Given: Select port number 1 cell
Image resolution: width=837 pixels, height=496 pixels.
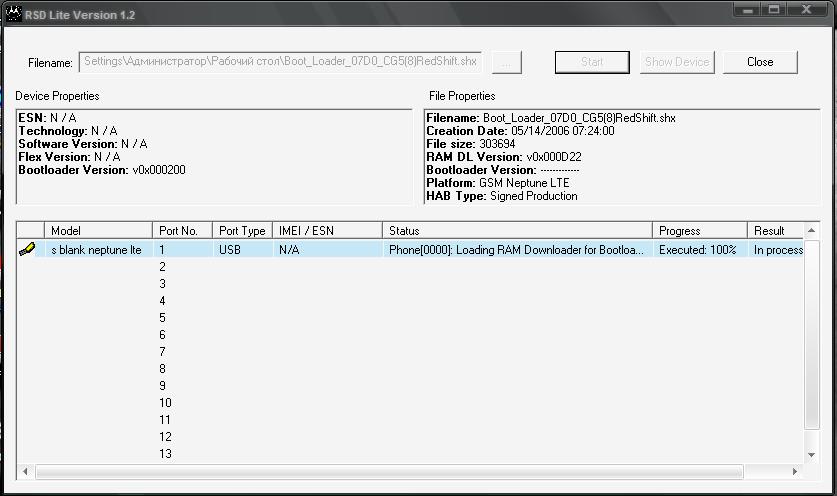Looking at the screenshot, I should click(162, 249).
